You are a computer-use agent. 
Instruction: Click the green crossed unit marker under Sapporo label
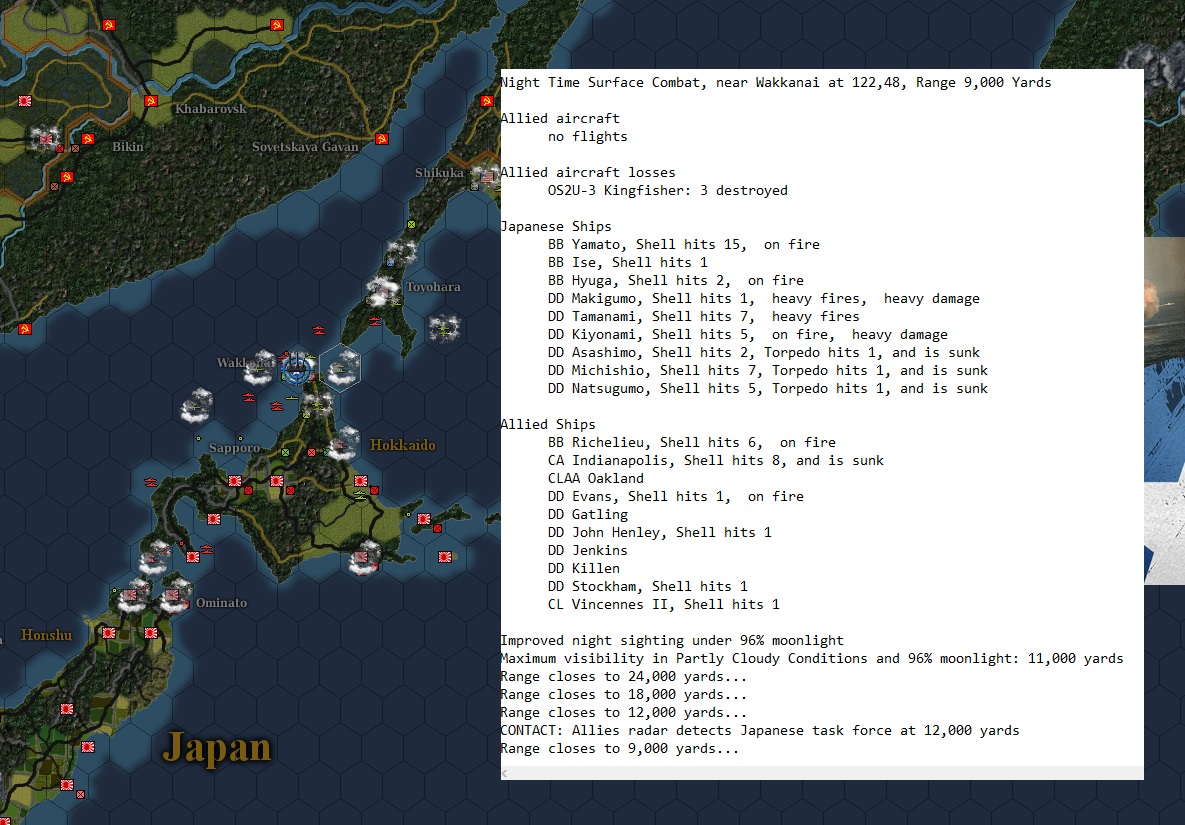tap(286, 453)
